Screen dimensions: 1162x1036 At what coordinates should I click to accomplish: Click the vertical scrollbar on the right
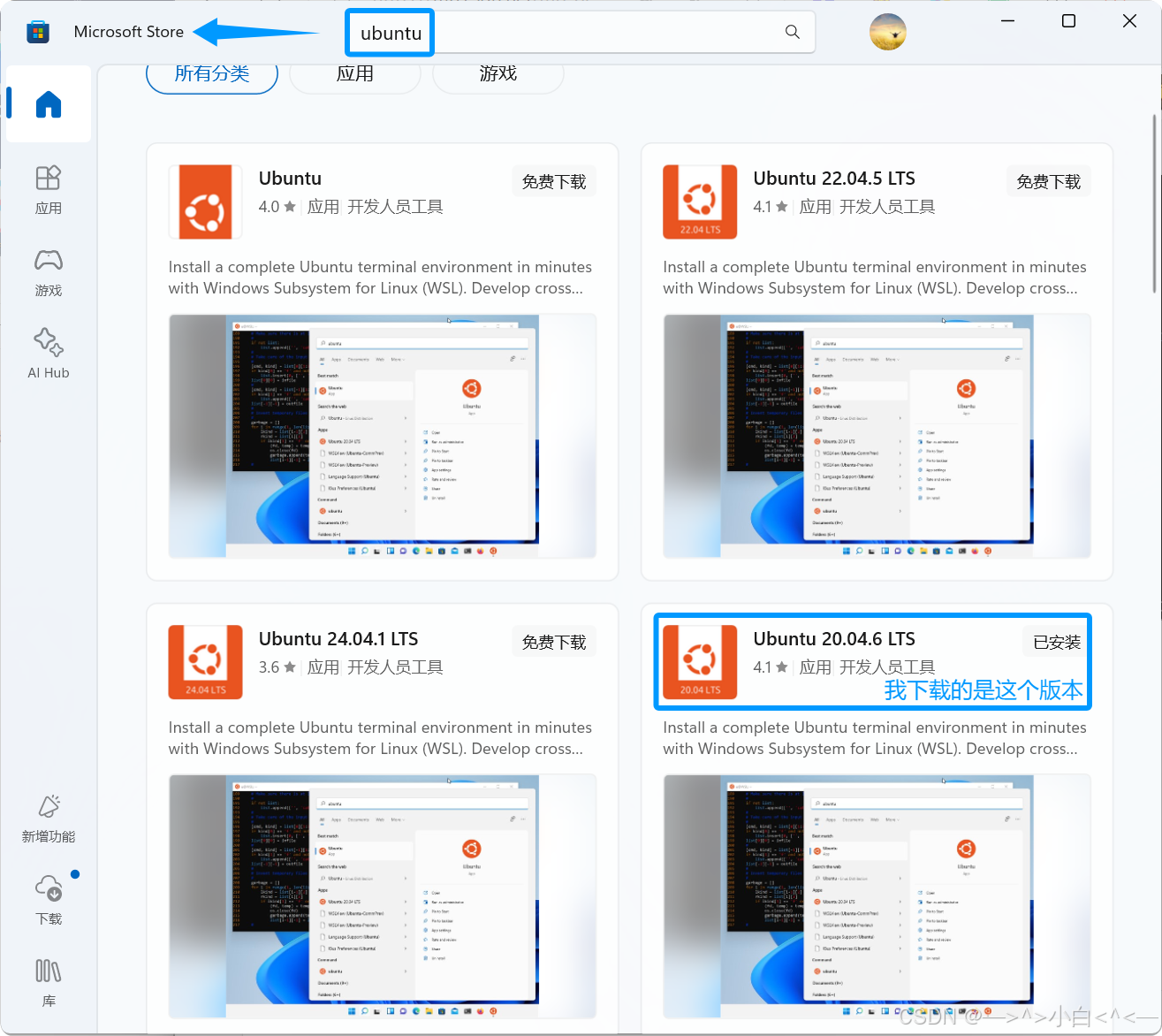[x=1156, y=203]
